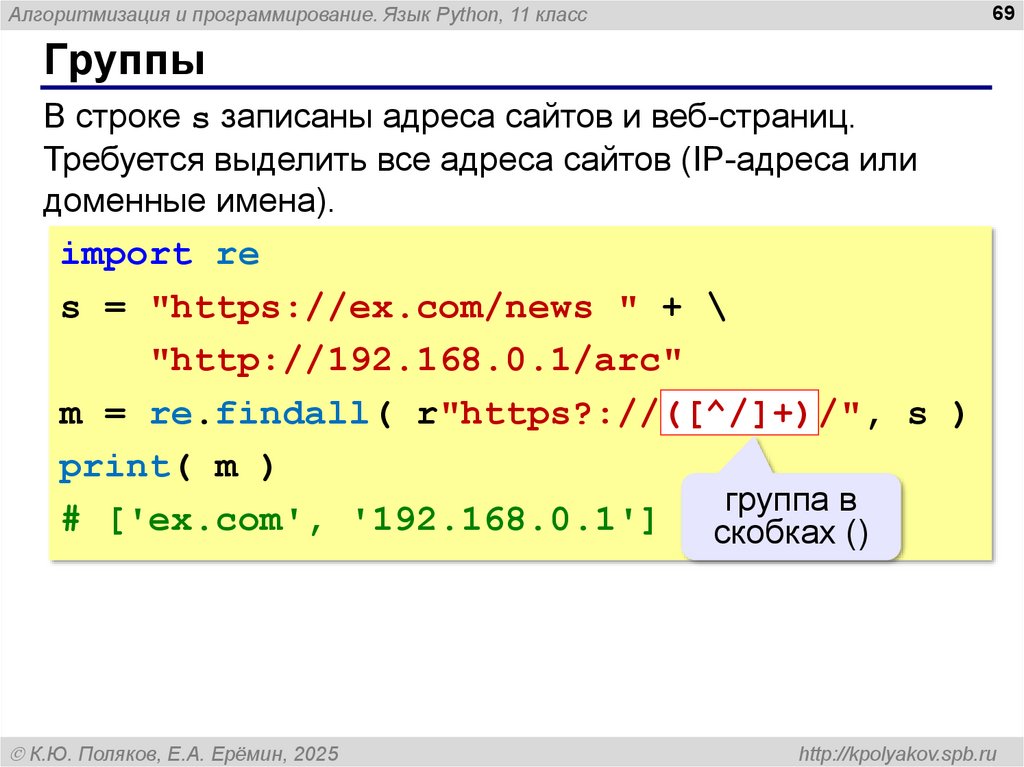Screen dimensions: 1024x767
Task: Click the "группа в скобках ()" callout bubble
Action: point(791,516)
